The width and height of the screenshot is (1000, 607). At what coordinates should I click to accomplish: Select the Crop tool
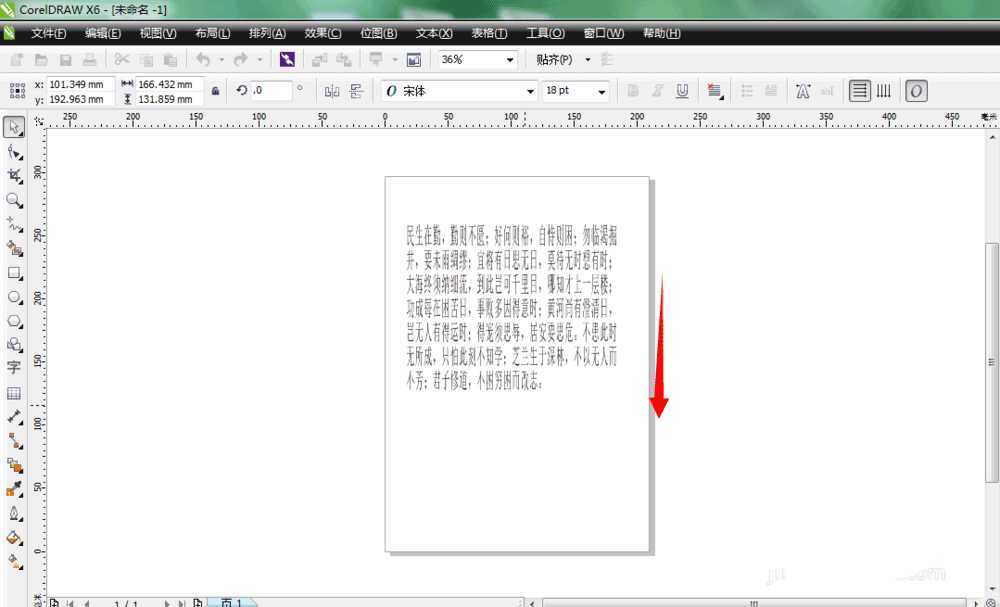click(x=14, y=176)
